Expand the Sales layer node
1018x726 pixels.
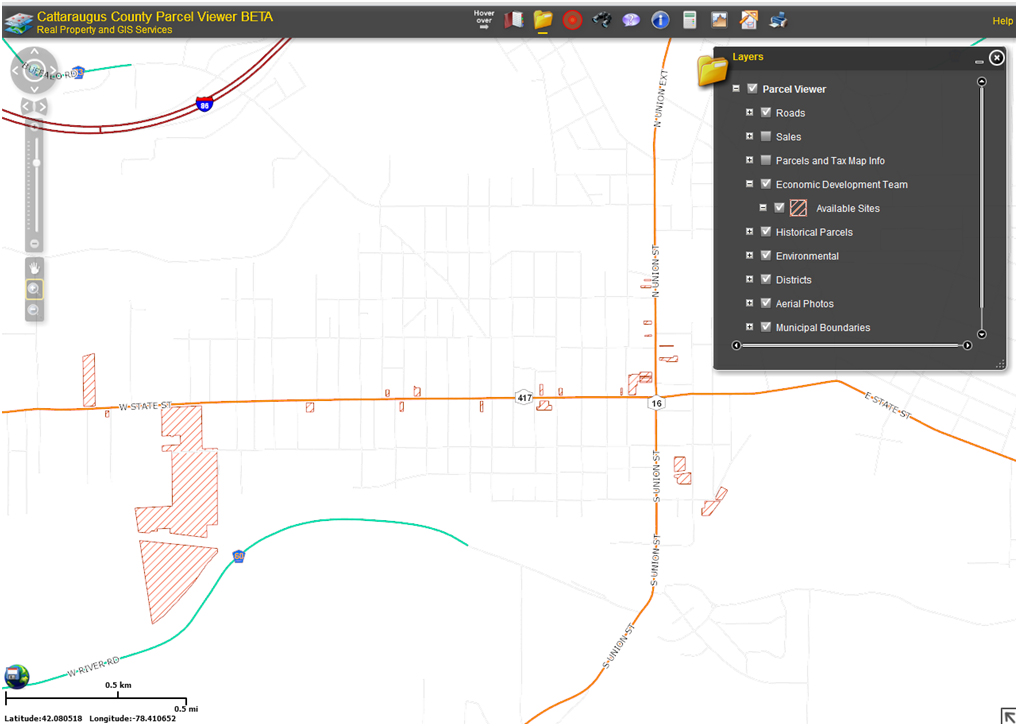[x=750, y=137]
